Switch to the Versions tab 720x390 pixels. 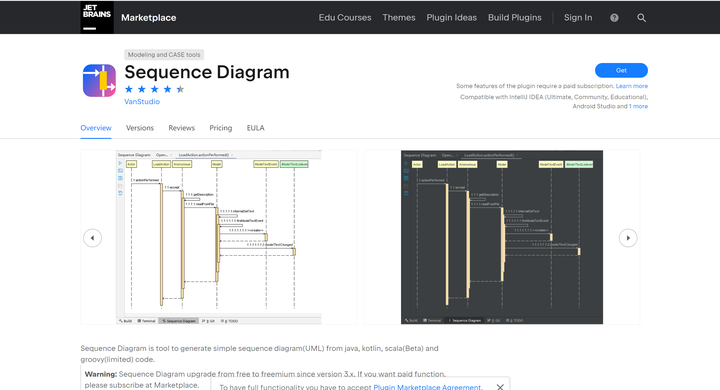[140, 128]
